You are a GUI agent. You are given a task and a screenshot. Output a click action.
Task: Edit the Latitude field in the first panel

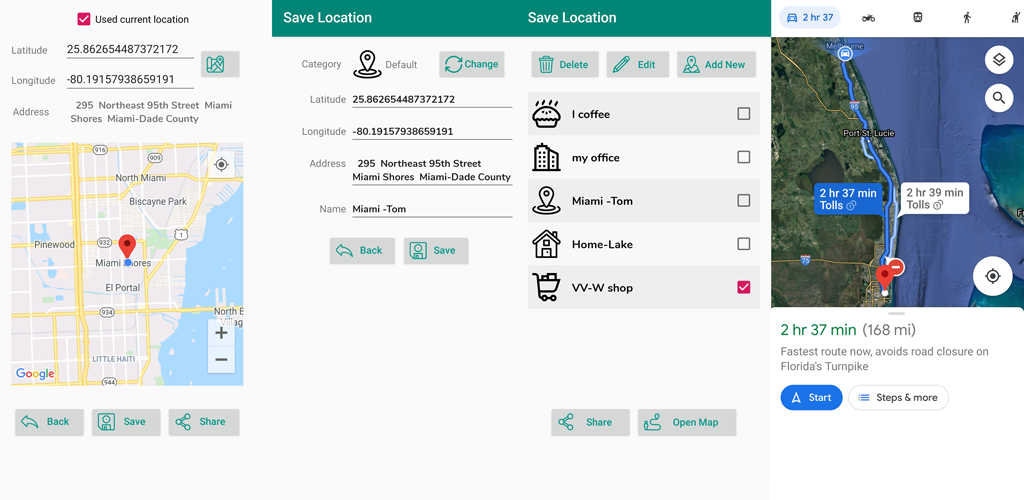tap(130, 50)
